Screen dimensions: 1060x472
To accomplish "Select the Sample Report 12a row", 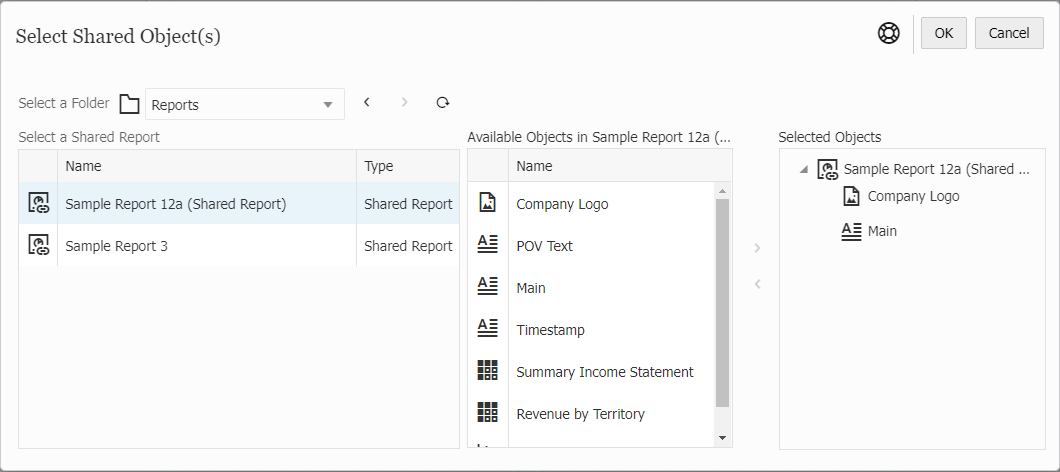I will tap(176, 204).
